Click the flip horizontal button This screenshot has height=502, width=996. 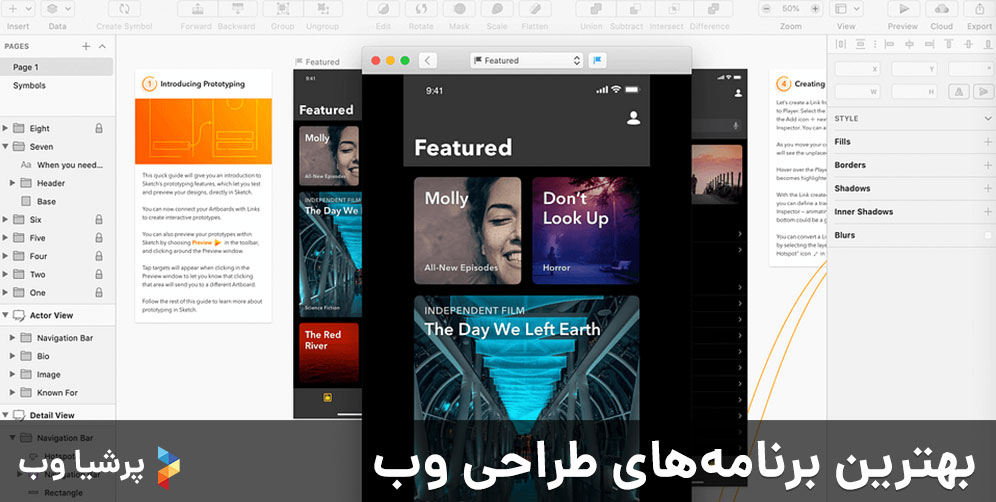pos(959,92)
